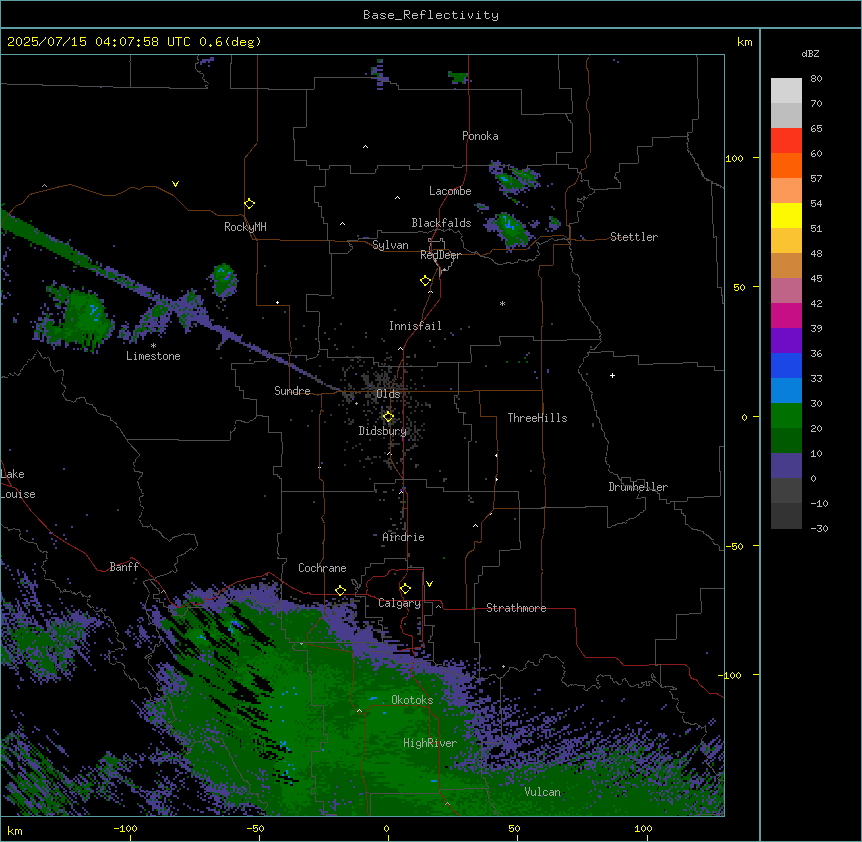The height and width of the screenshot is (842, 862).
Task: Click the small green echo at top near Ponoka road
Action: point(457,76)
